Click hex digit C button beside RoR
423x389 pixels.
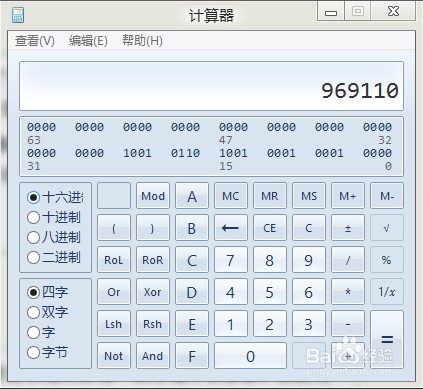point(192,260)
